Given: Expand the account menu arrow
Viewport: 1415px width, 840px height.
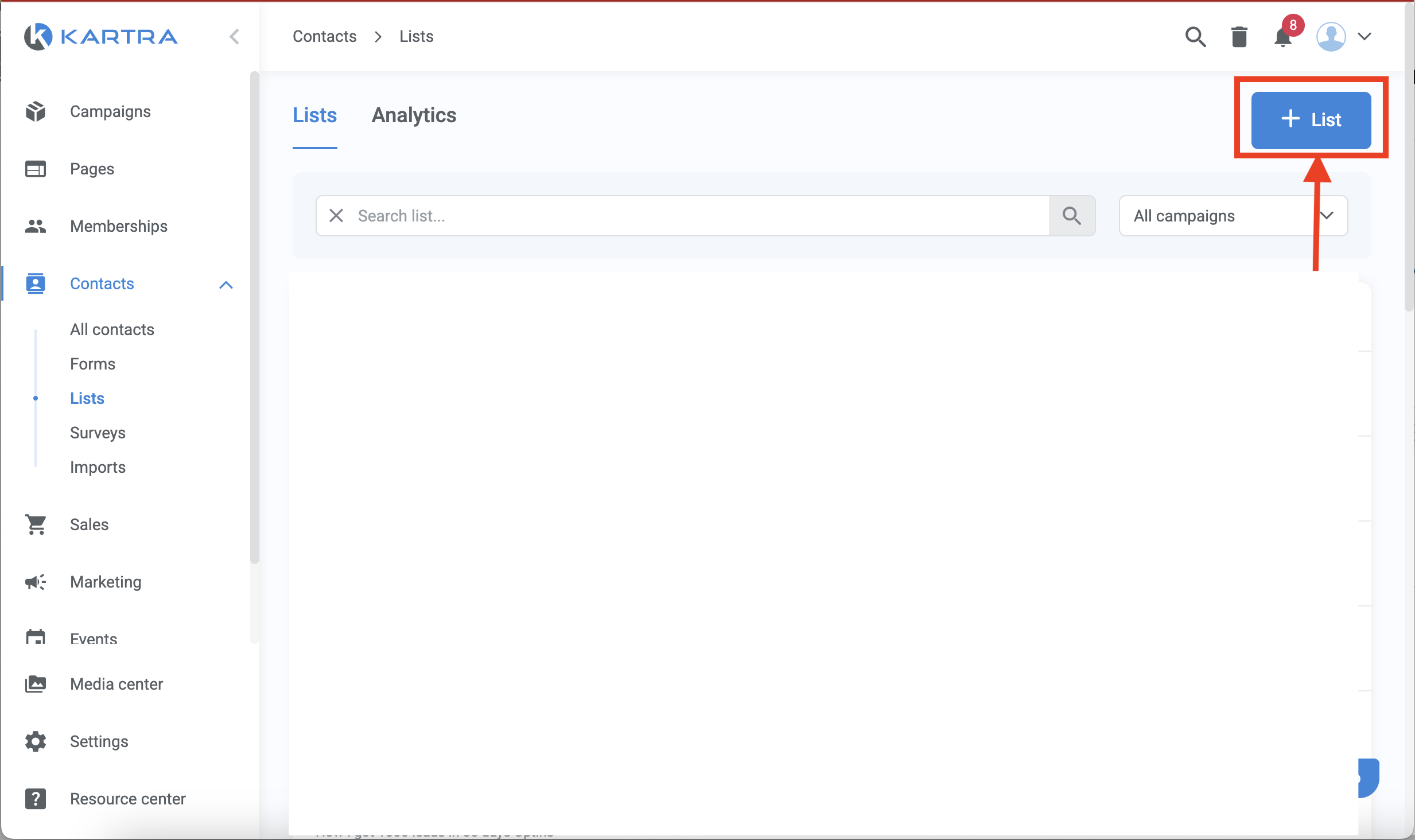Looking at the screenshot, I should (1365, 37).
